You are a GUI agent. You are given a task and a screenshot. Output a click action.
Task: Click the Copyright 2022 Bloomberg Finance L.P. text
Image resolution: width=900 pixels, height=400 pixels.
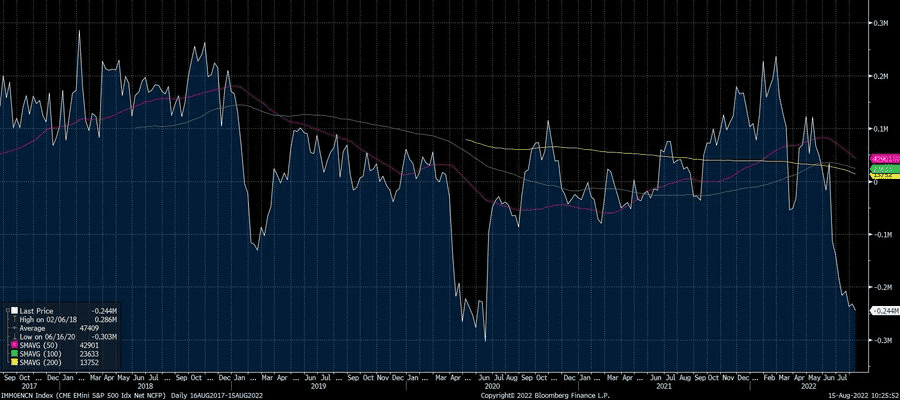click(x=544, y=395)
